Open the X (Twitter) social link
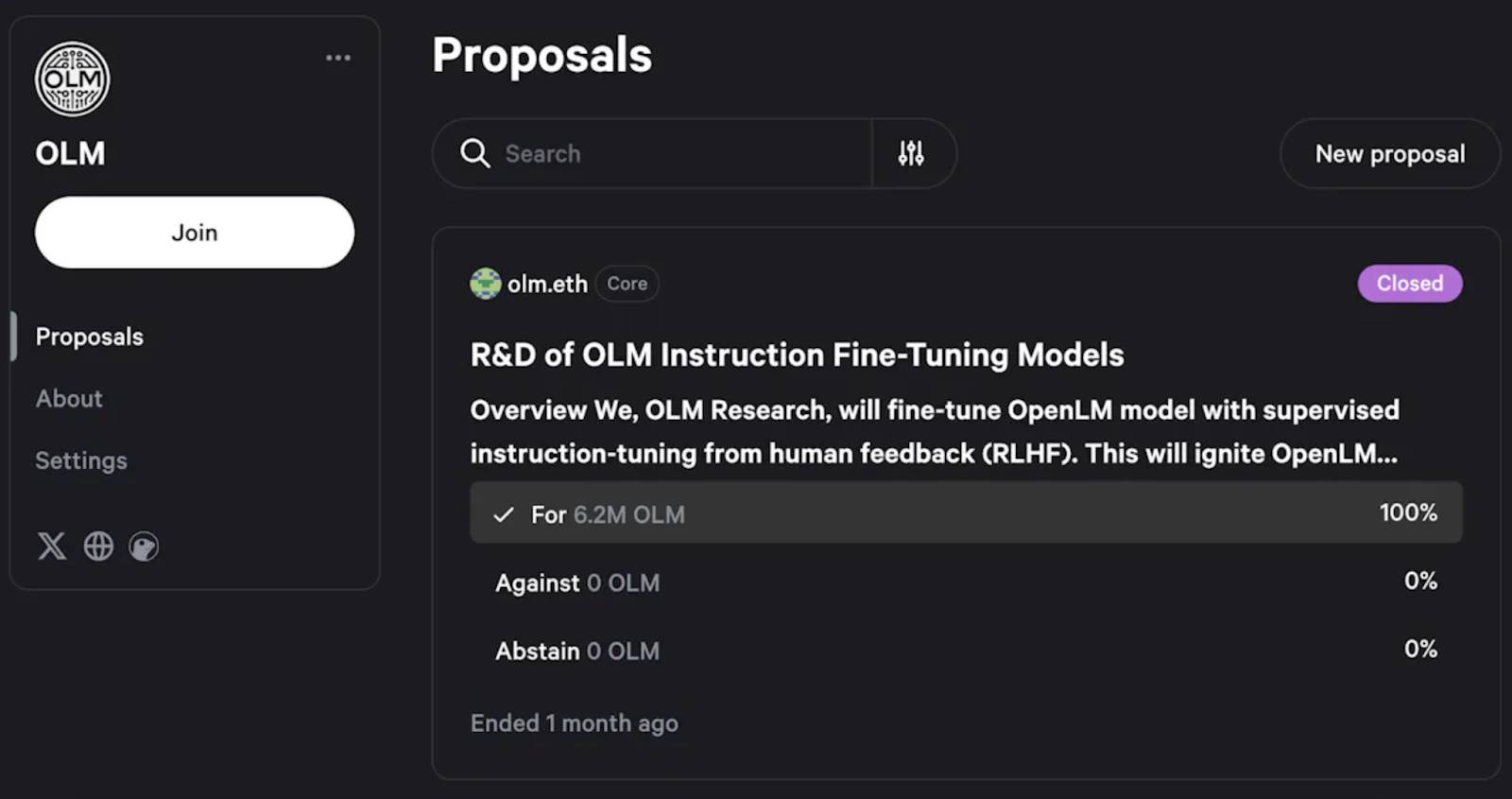1512x799 pixels. [x=52, y=547]
